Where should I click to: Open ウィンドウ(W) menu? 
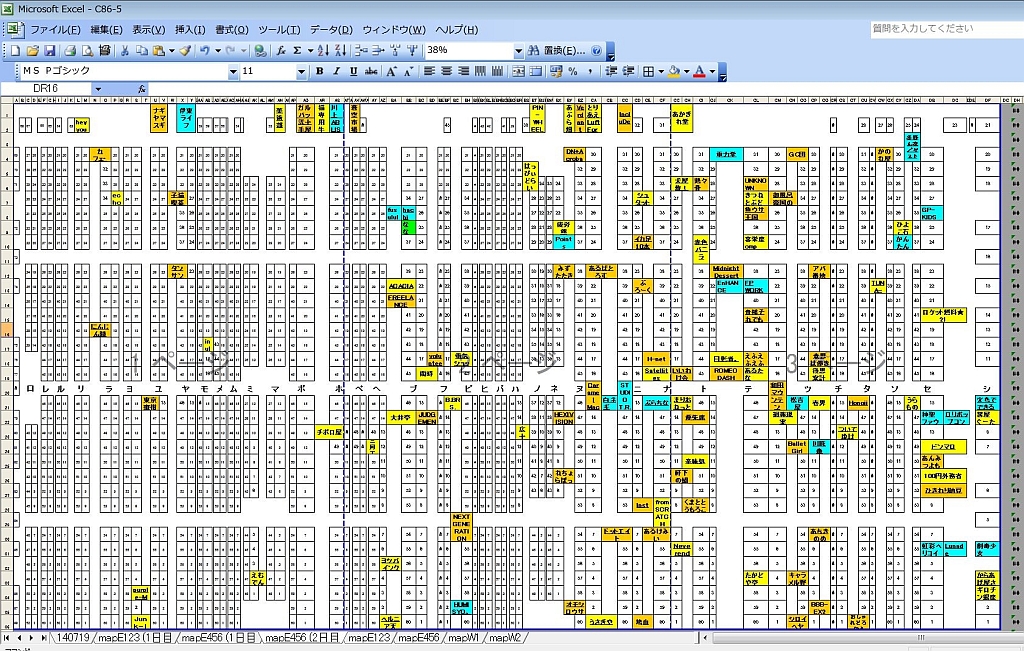(394, 29)
